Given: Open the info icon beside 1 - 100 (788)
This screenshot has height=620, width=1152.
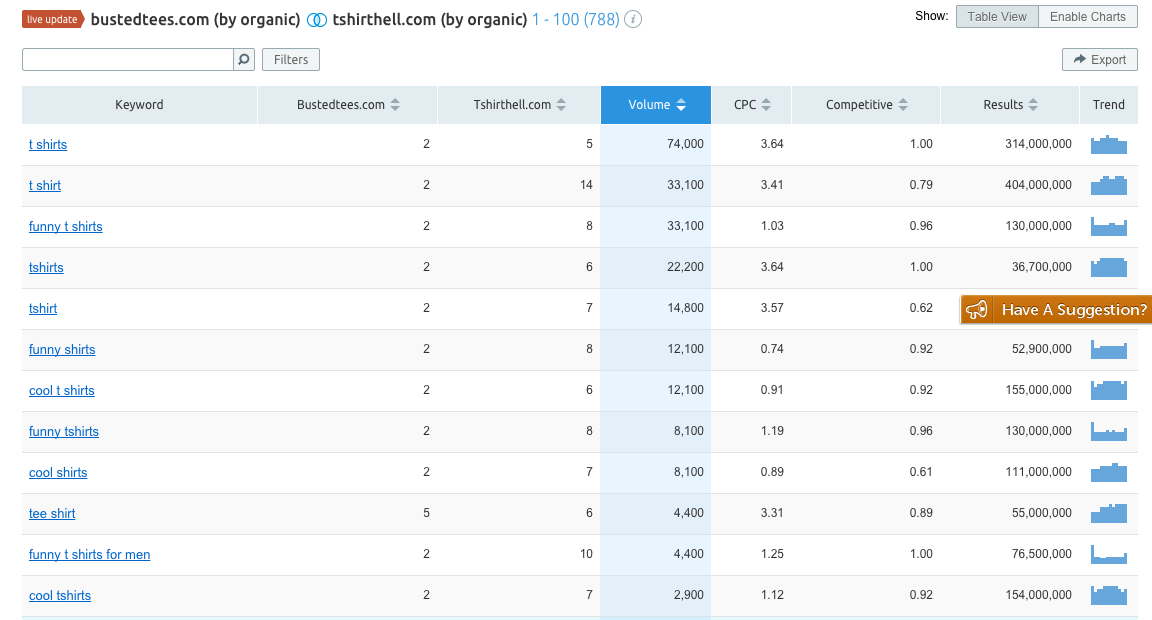Looking at the screenshot, I should 633,20.
